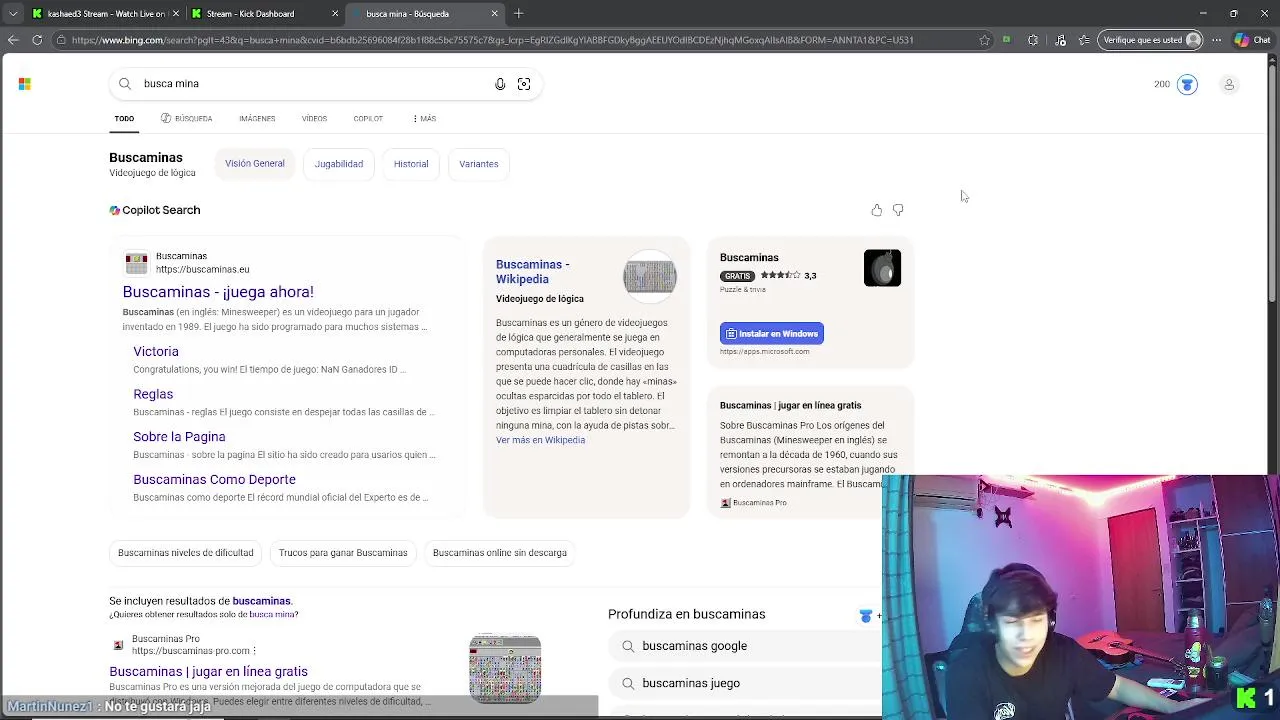Viewport: 1280px width, 720px height.
Task: Select the Visión General chip
Action: coord(255,164)
